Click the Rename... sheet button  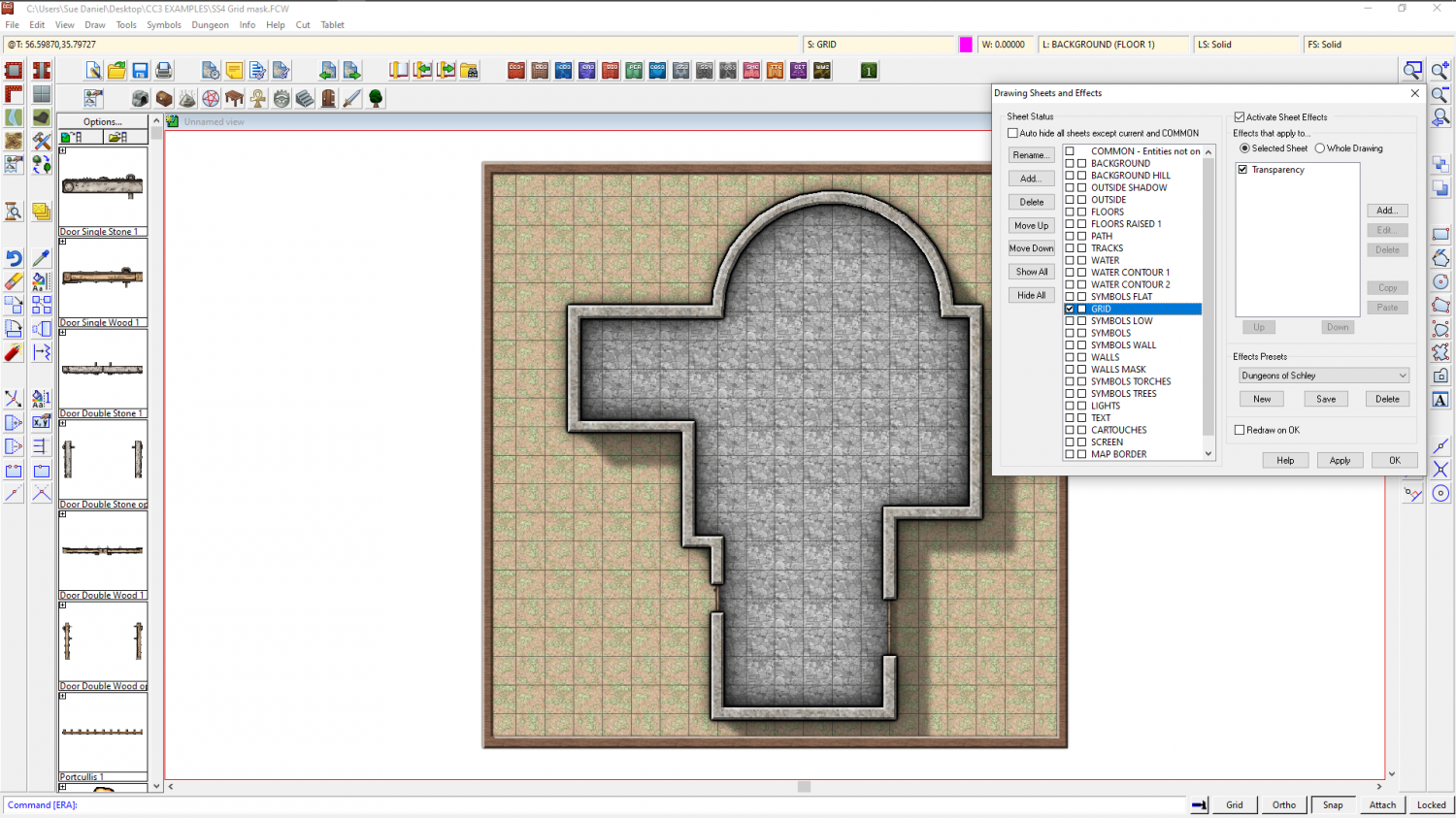pyautogui.click(x=1032, y=155)
